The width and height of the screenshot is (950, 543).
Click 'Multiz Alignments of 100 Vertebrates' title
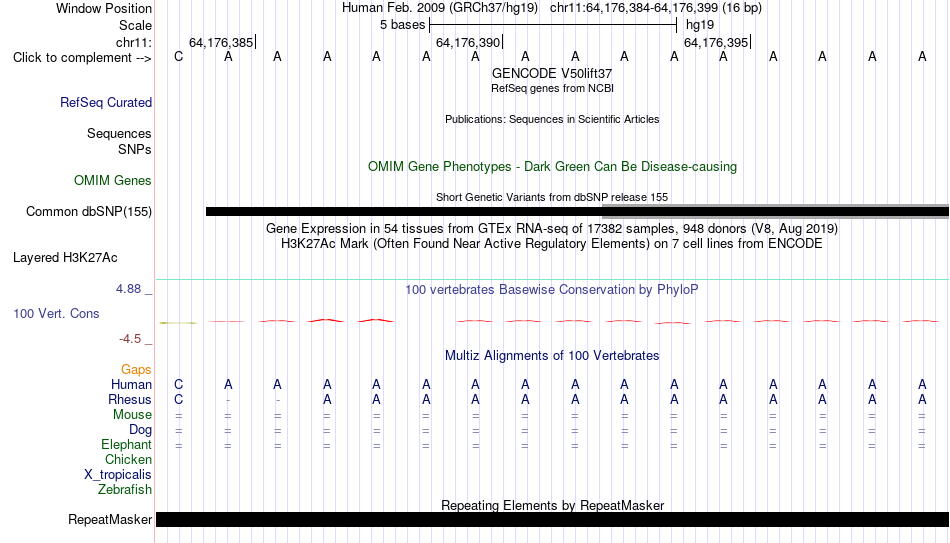(552, 356)
